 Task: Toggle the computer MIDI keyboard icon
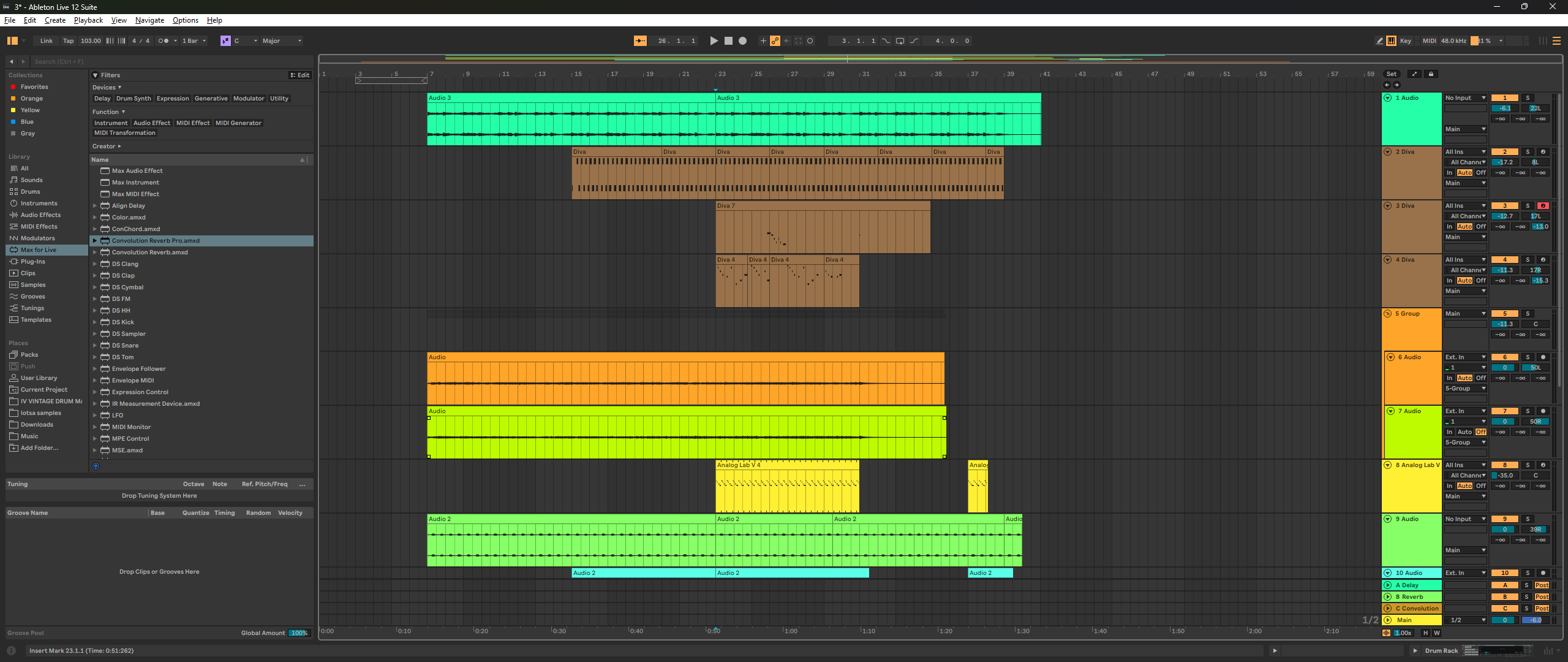point(1391,41)
